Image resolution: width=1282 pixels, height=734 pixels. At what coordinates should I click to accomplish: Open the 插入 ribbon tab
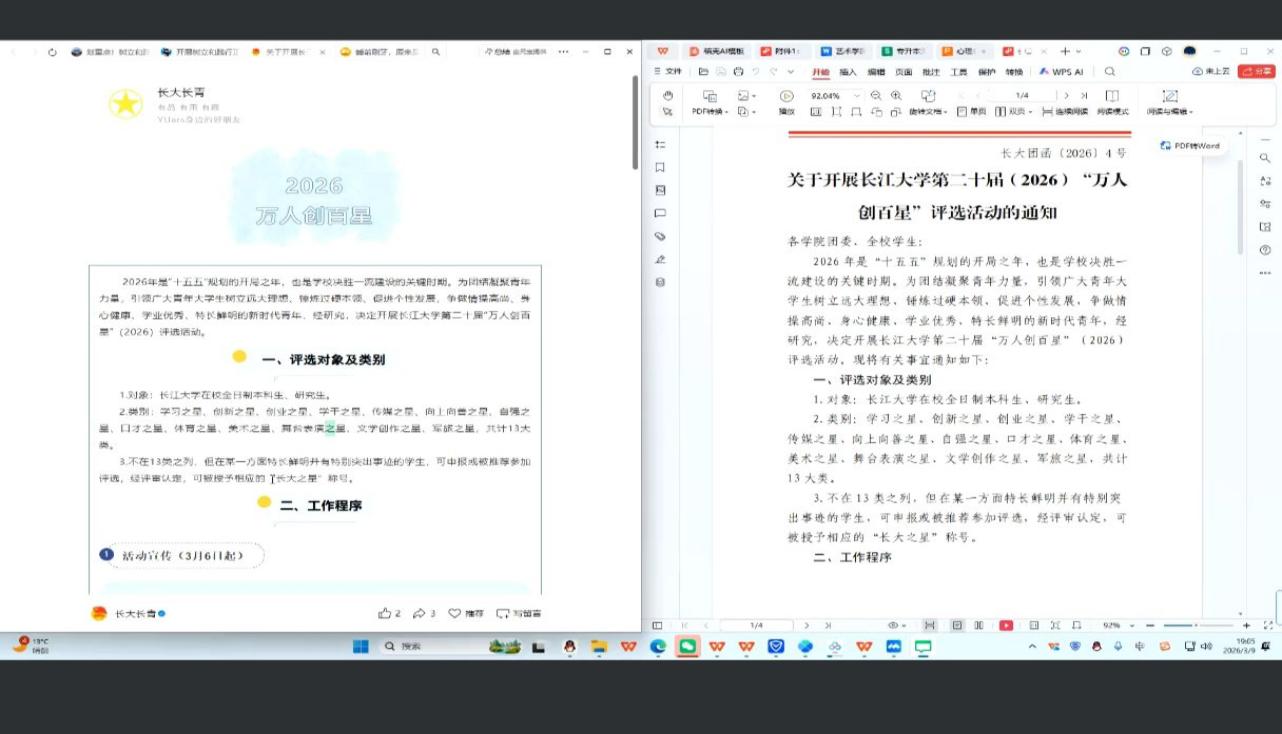(x=848, y=72)
